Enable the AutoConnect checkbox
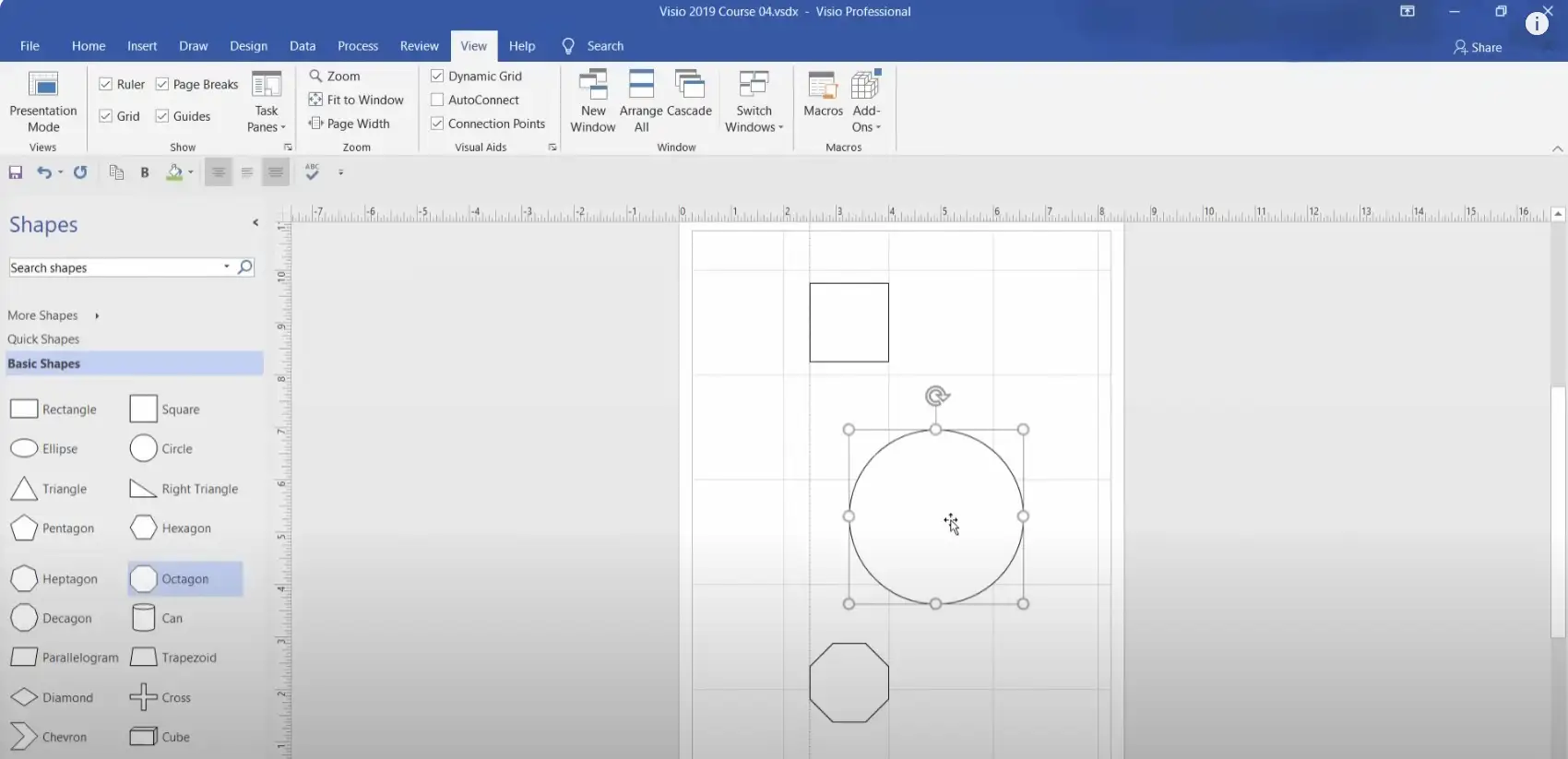 click(437, 100)
